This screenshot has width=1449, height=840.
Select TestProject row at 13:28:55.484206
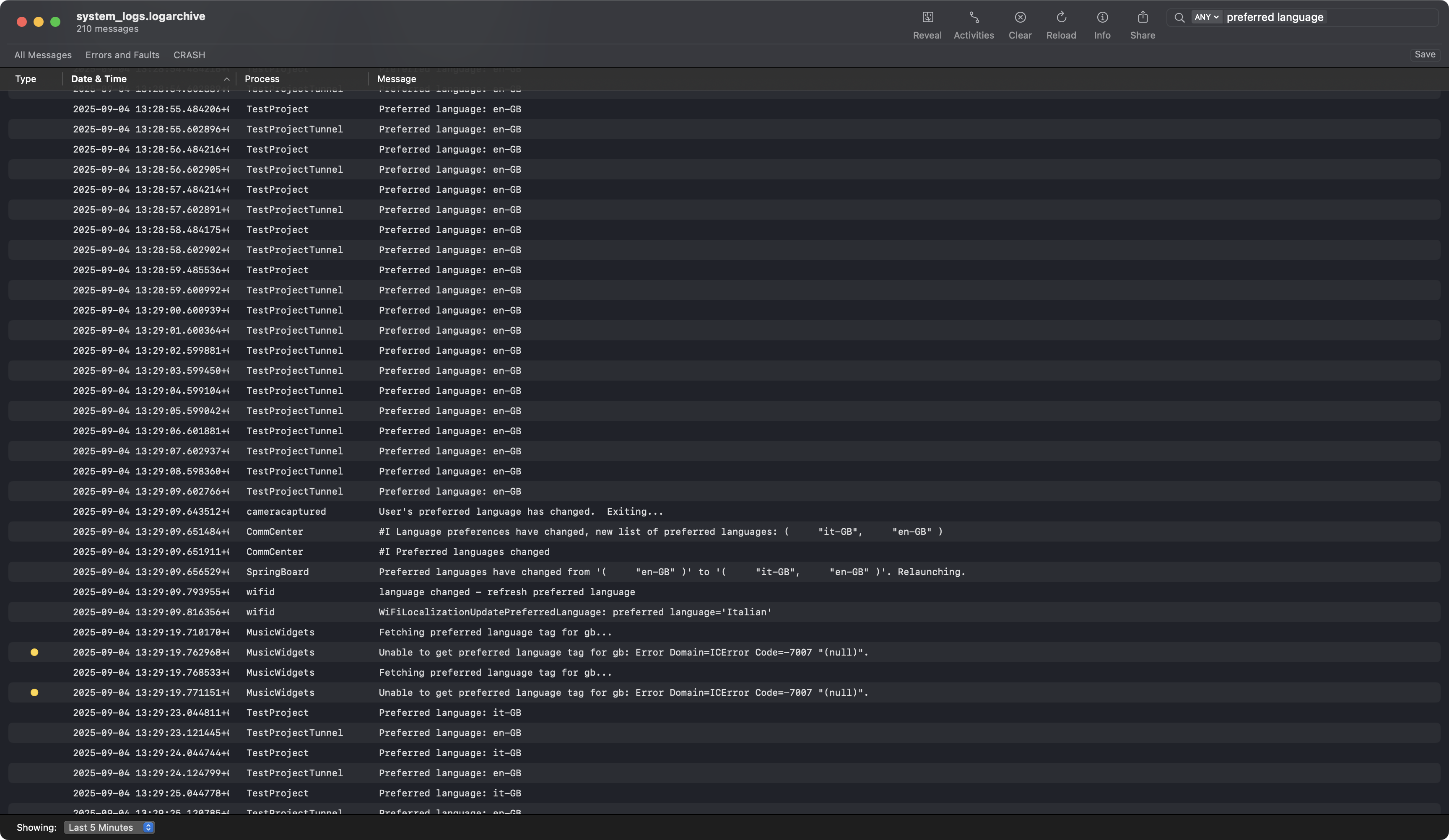[724, 109]
